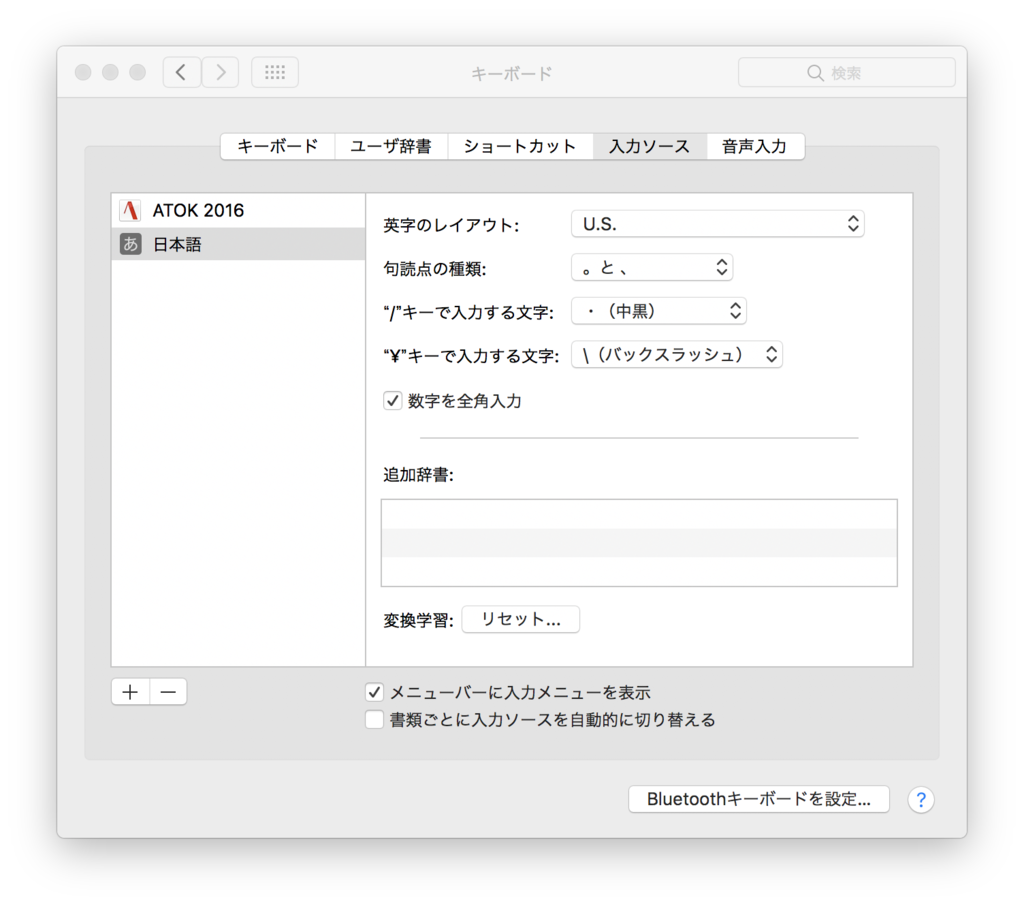The image size is (1024, 906).
Task: Click the forward navigation arrow
Action: click(x=219, y=72)
